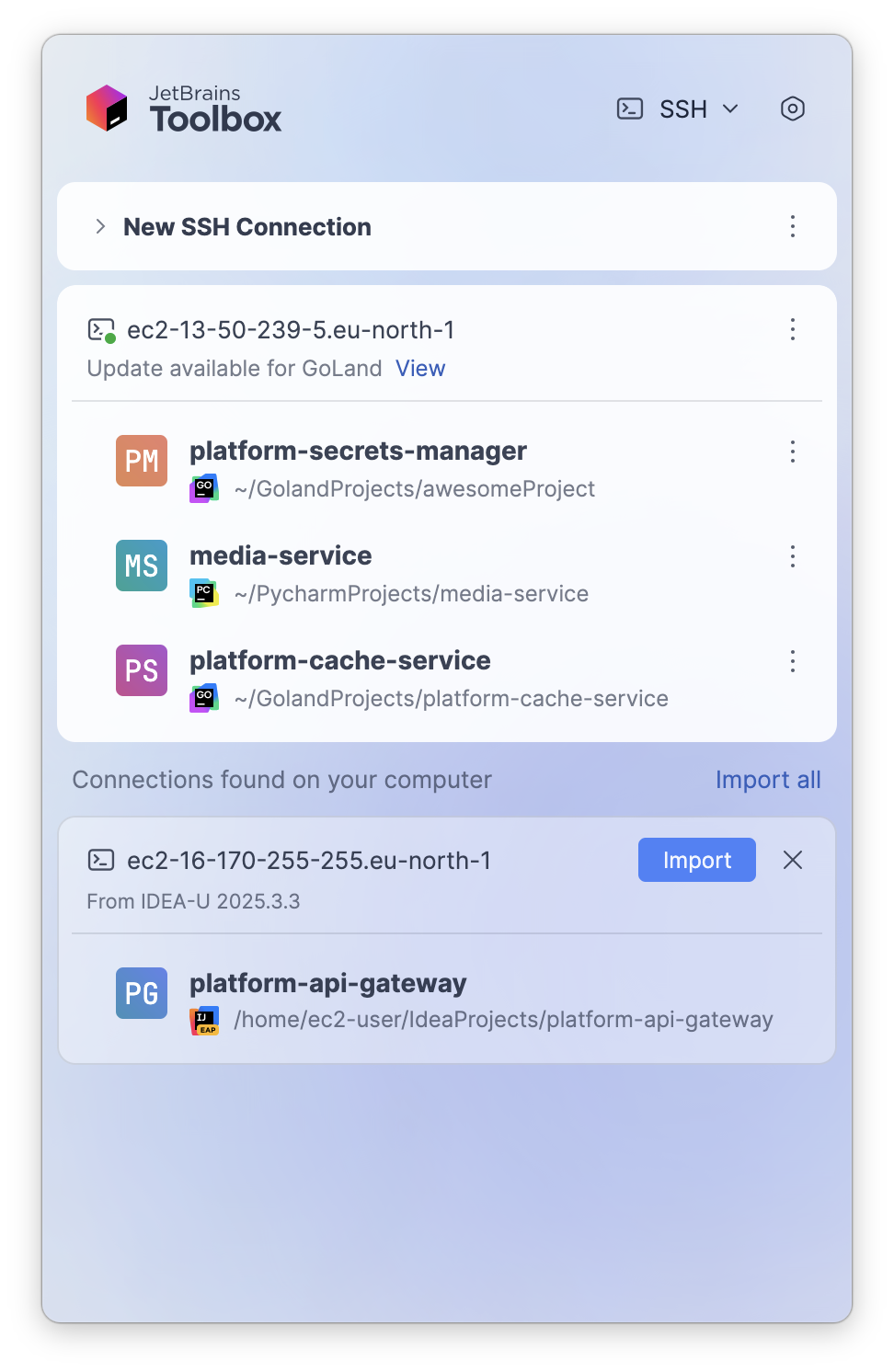
Task: Click Import all link
Action: point(768,780)
